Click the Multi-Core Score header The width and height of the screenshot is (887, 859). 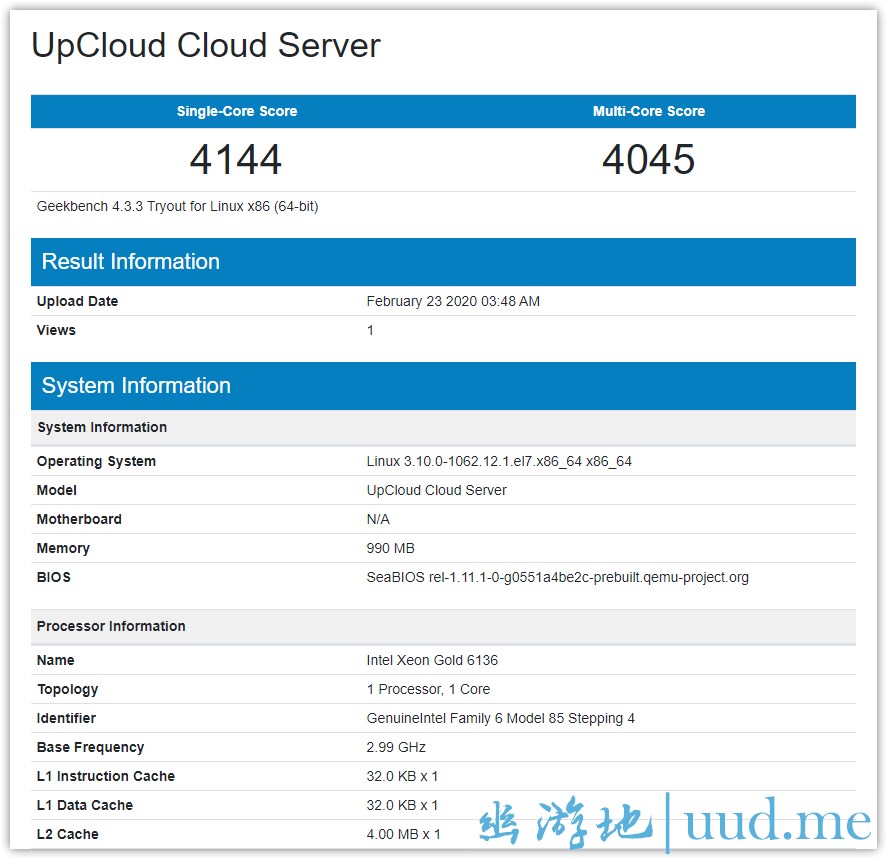coord(648,111)
